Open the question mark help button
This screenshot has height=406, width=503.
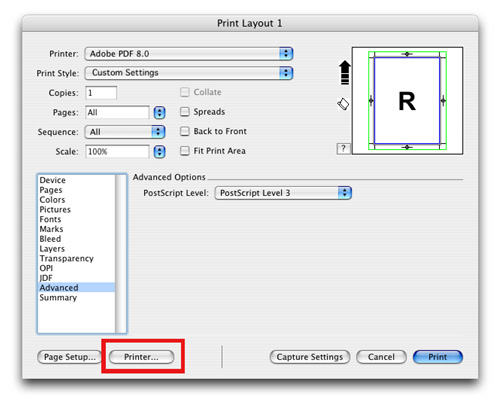coord(343,149)
